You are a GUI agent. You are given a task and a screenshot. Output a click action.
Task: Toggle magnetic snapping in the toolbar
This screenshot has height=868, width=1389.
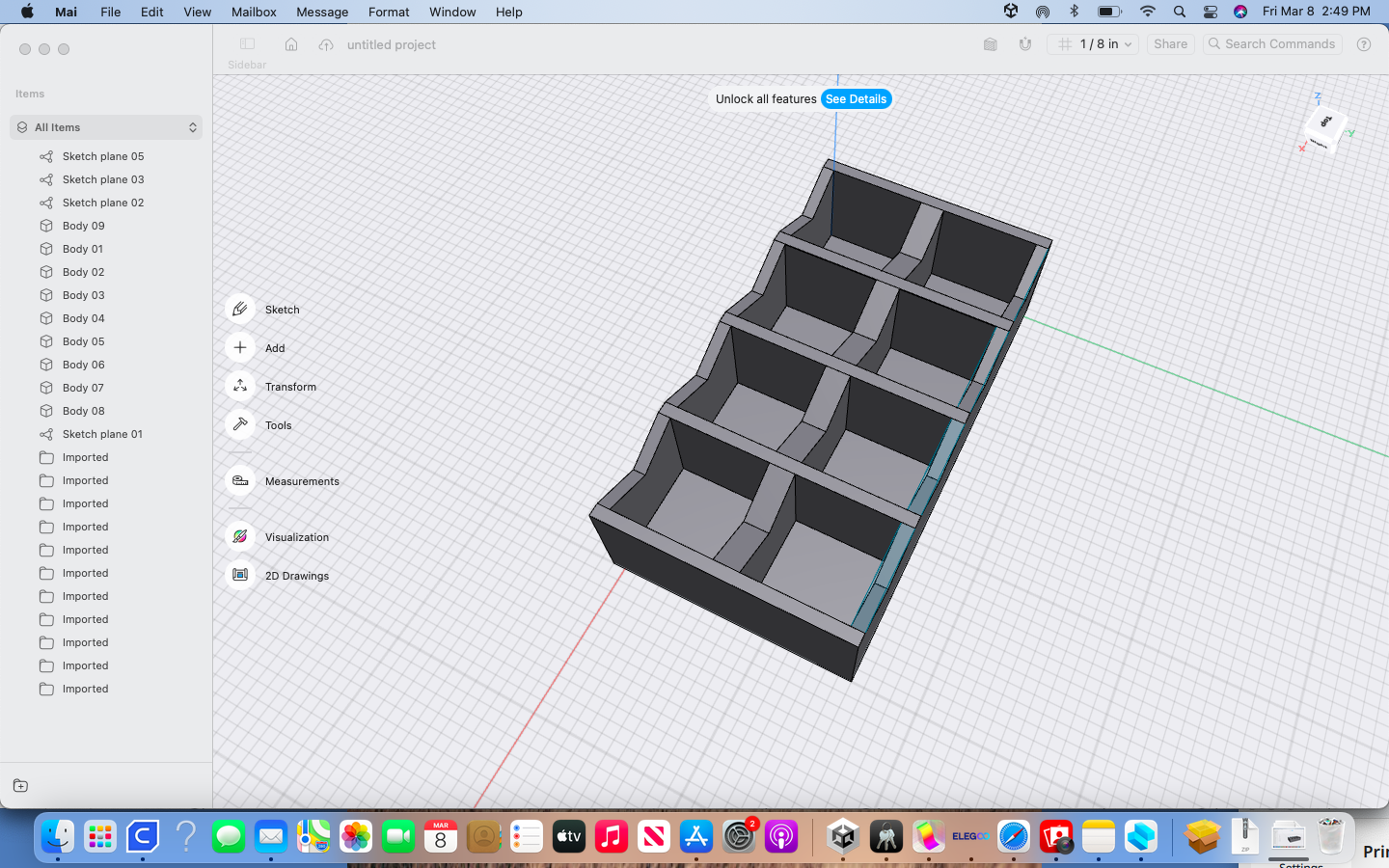pos(1024,43)
